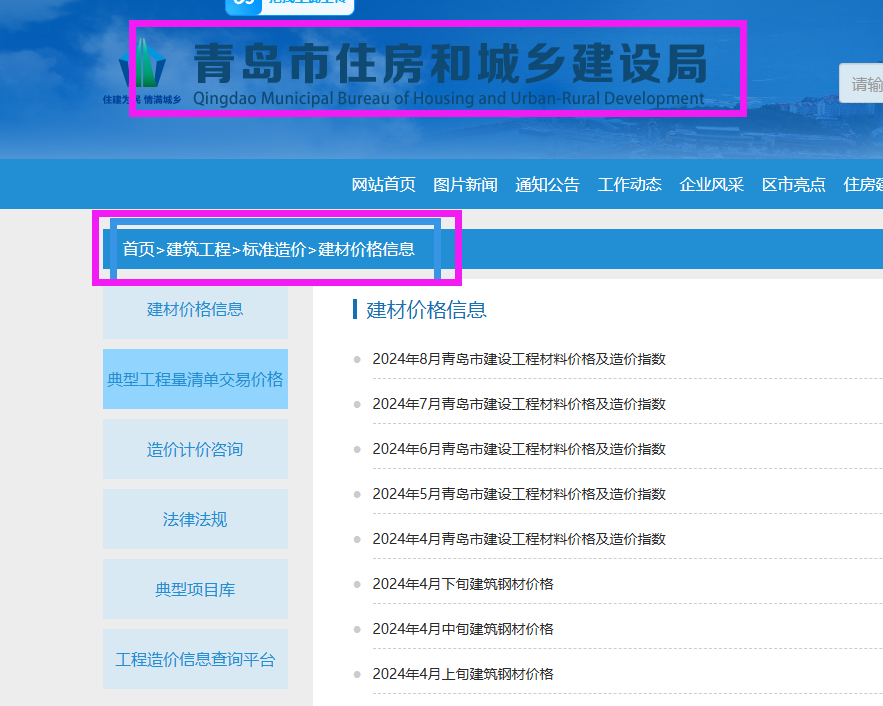This screenshot has width=883, height=706.
Task: Click the 建材价格信息 section heading
Action: pos(426,310)
